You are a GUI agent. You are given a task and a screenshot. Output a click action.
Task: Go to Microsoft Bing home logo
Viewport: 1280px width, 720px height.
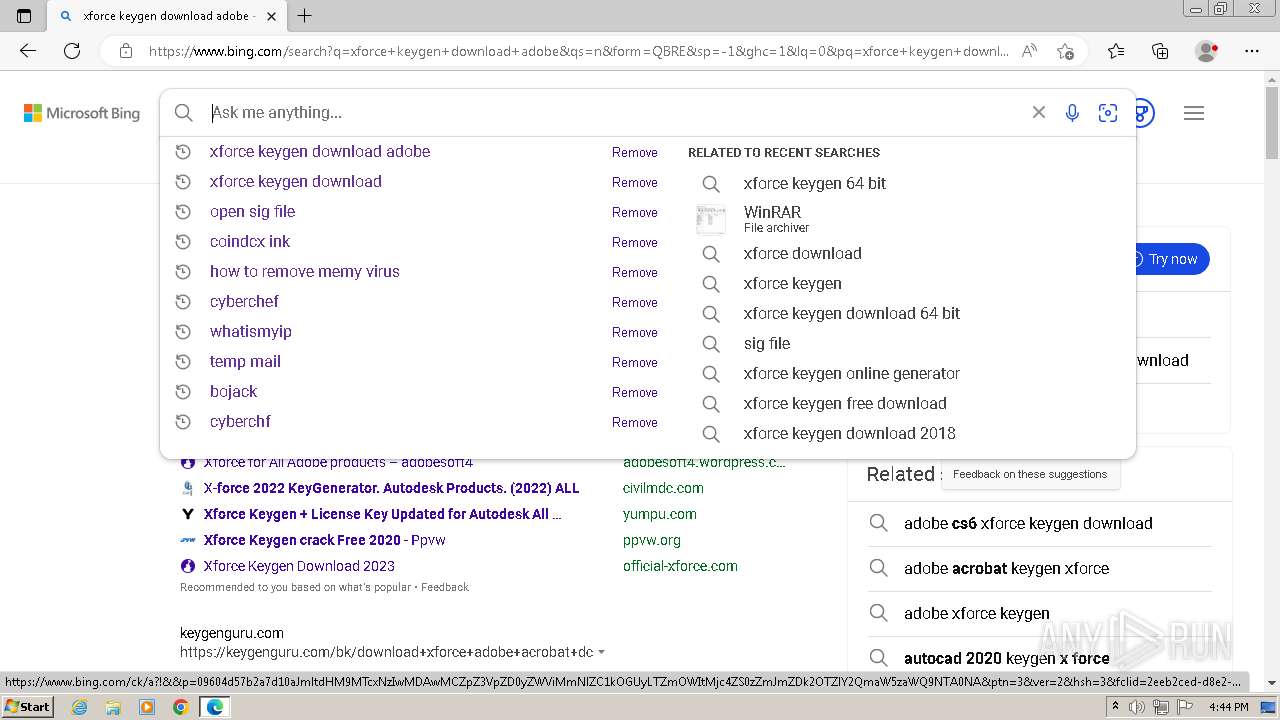point(82,113)
